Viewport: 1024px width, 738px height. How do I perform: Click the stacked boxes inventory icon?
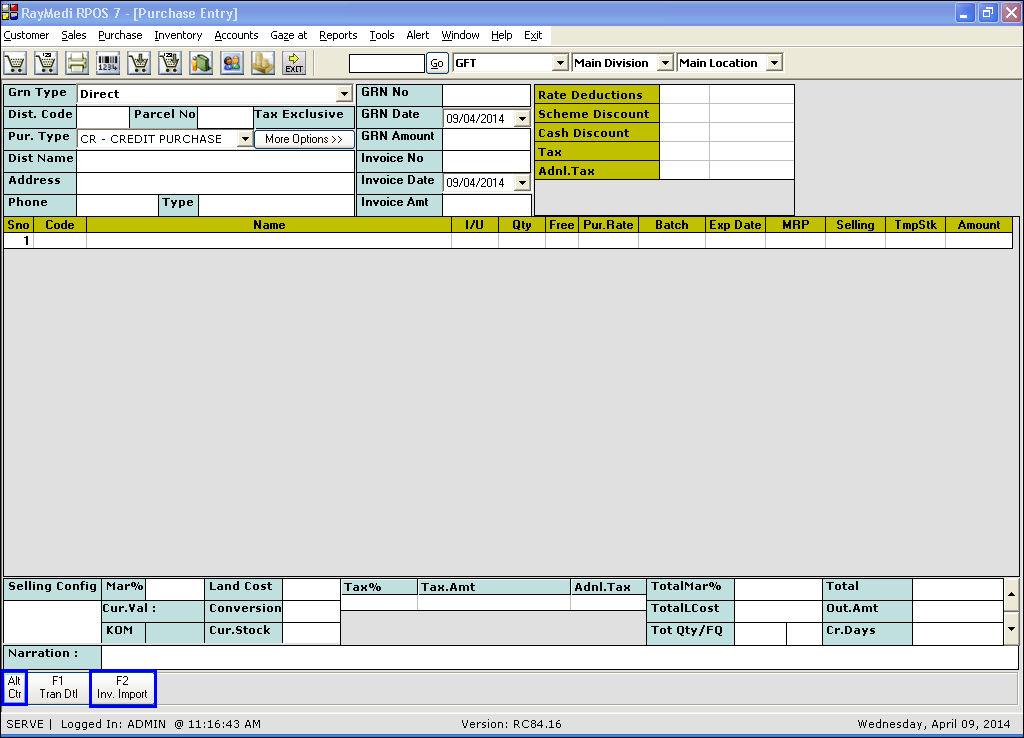point(263,63)
